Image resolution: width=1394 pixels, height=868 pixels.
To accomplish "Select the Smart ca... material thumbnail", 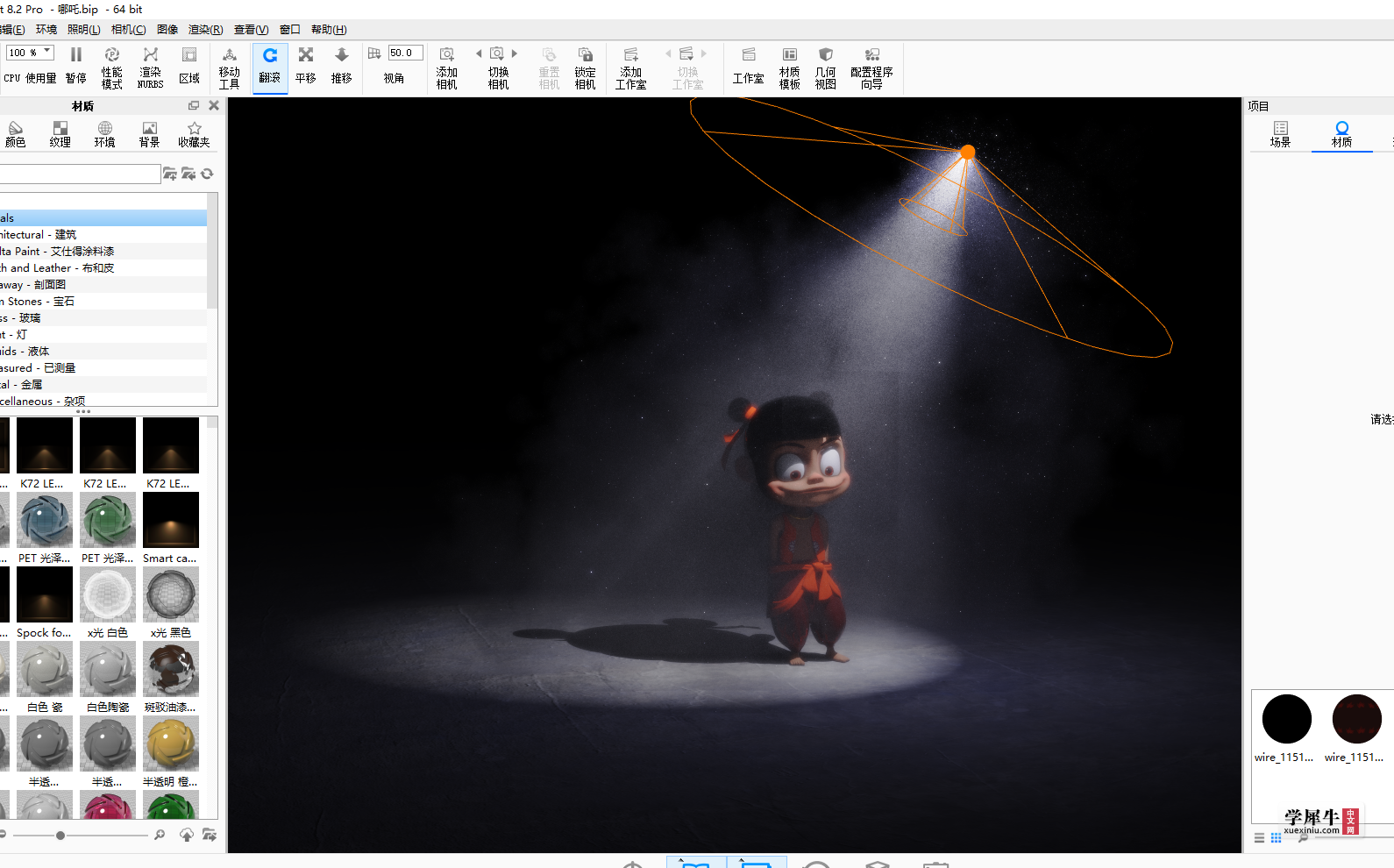I will [171, 521].
